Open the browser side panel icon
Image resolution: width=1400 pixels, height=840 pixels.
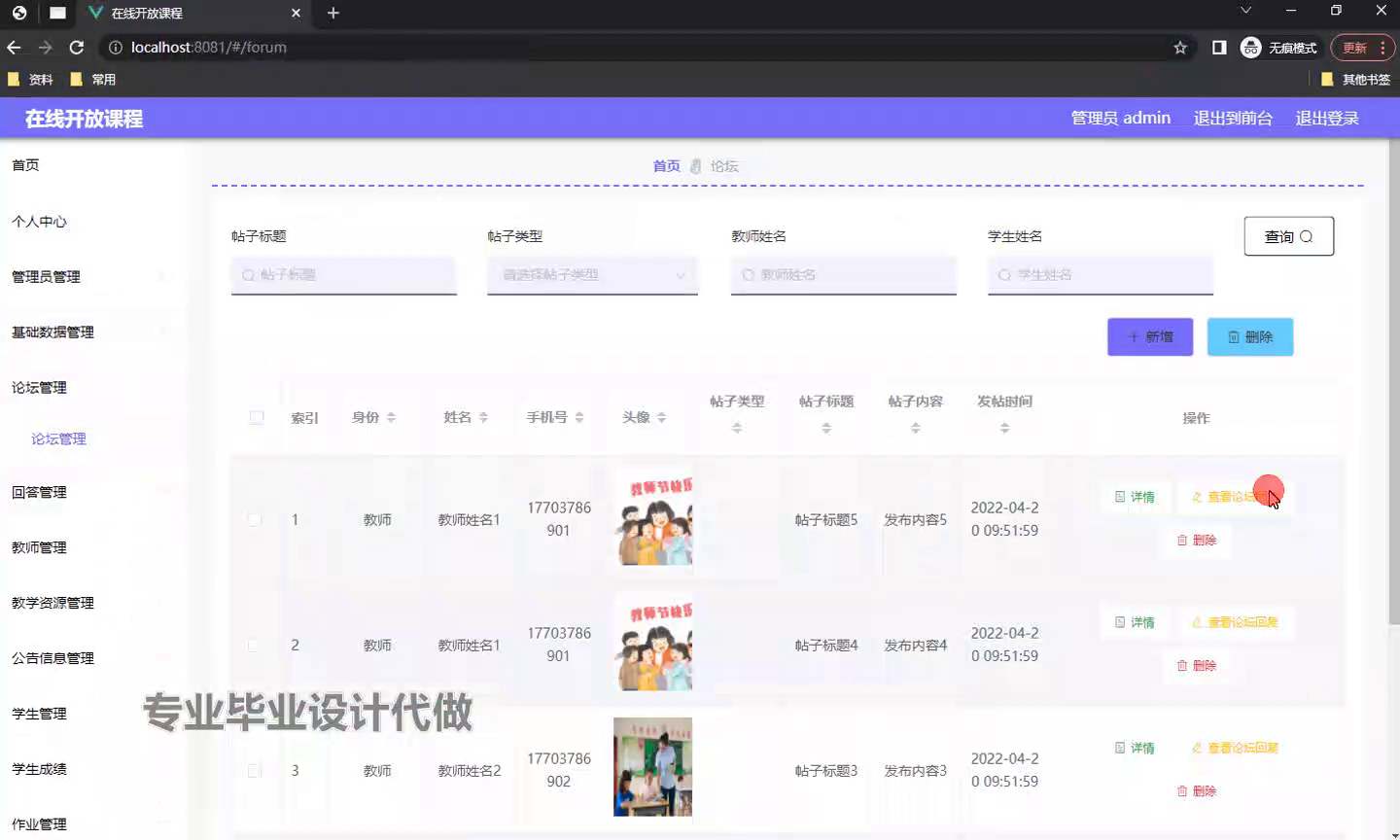point(1219,48)
